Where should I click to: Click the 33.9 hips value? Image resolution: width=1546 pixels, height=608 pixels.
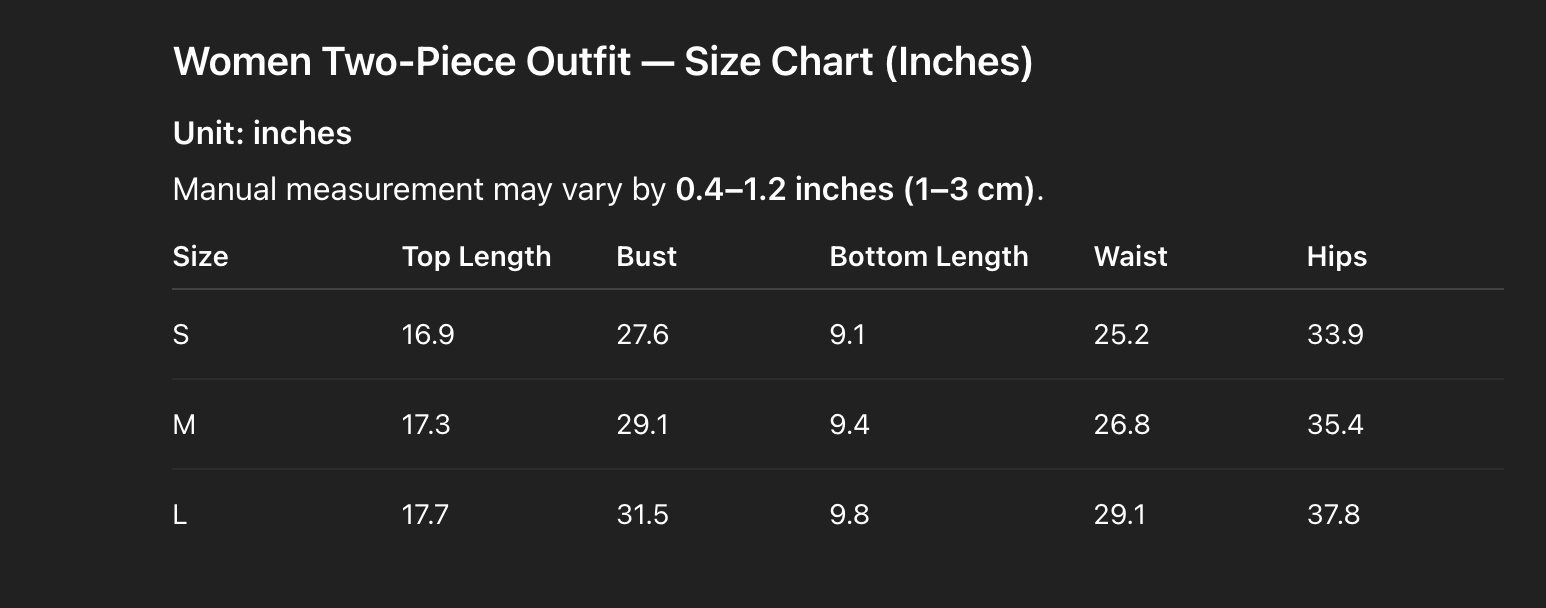1334,335
